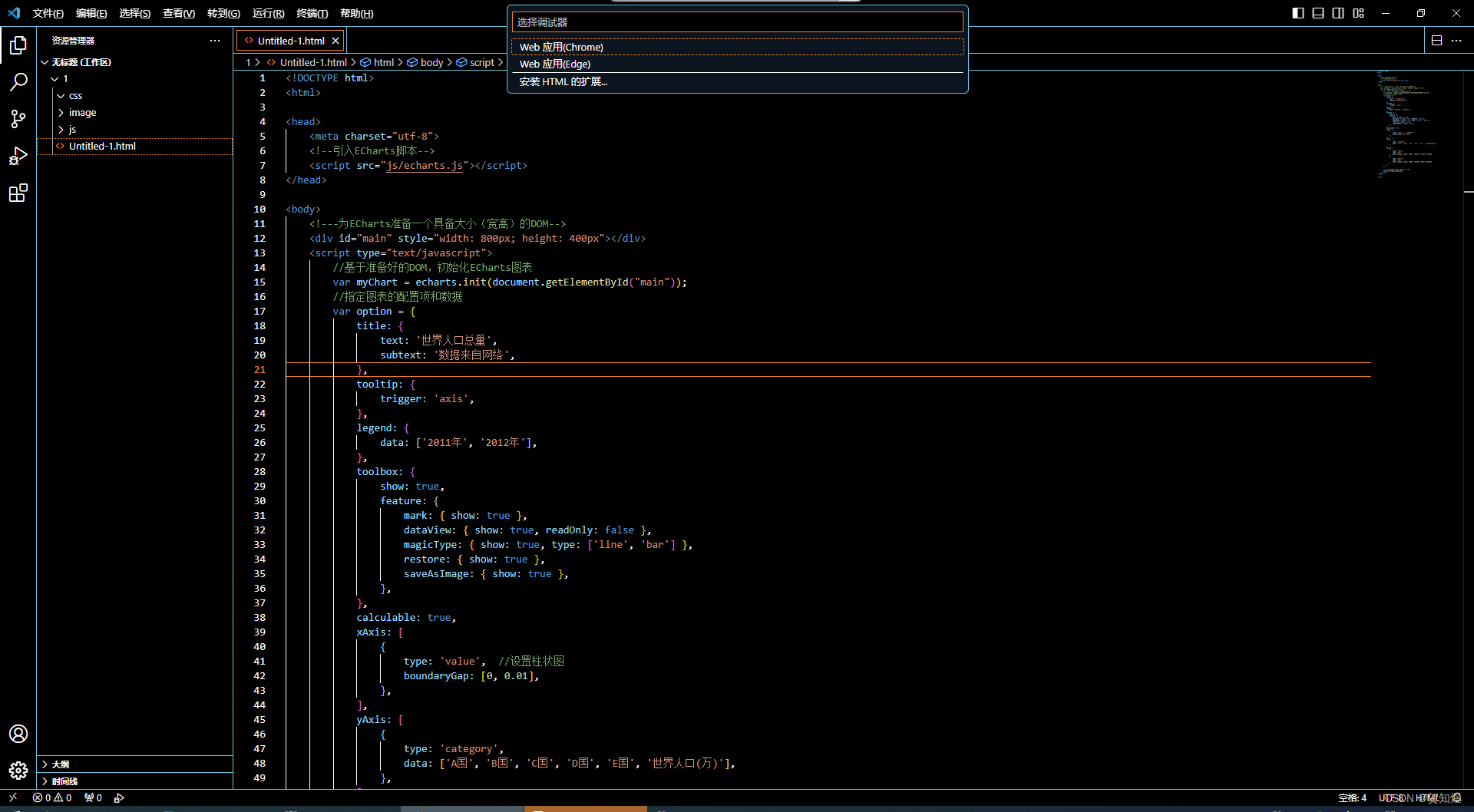1474x812 pixels.
Task: Open the 编辑(E) menu
Action: click(91, 13)
